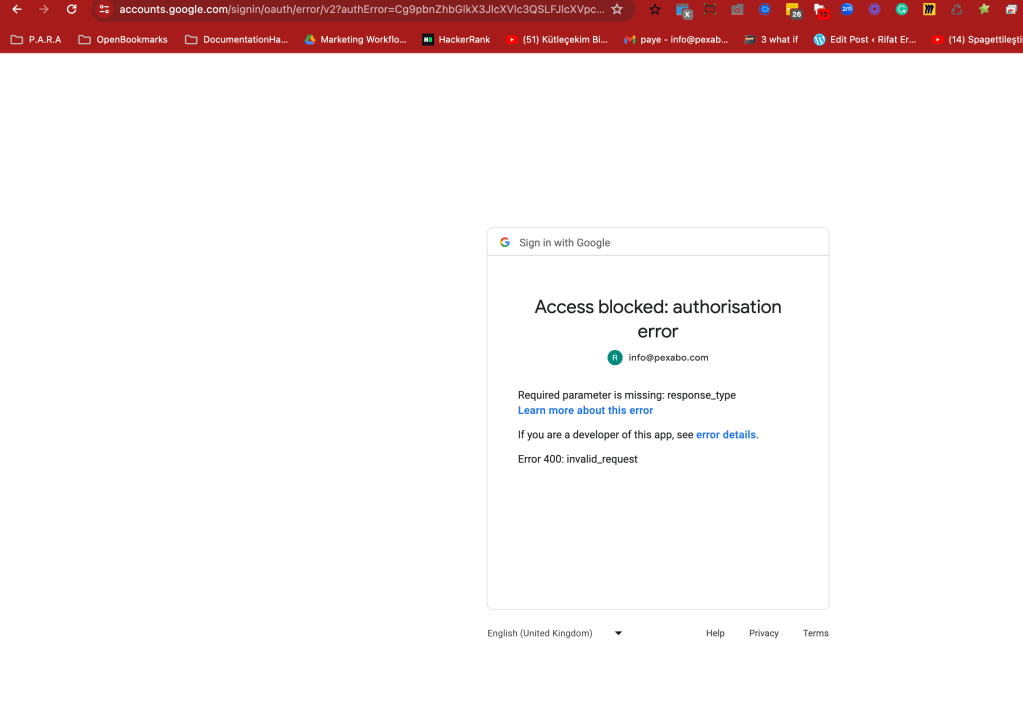1023x703 pixels.
Task: Click the gray recycle arrows extension icon
Action: 956,9
